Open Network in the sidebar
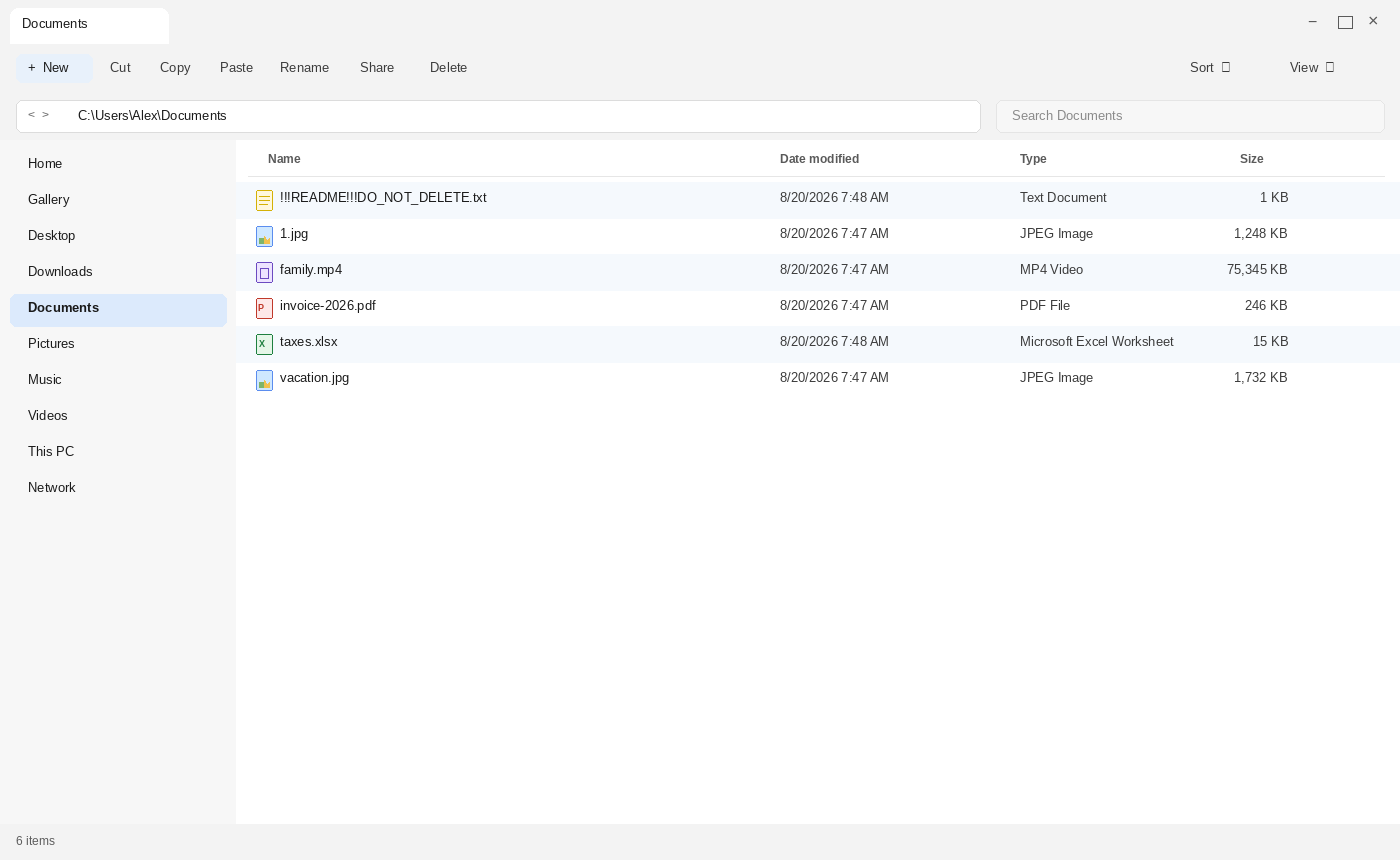The height and width of the screenshot is (860, 1400). pos(118,488)
